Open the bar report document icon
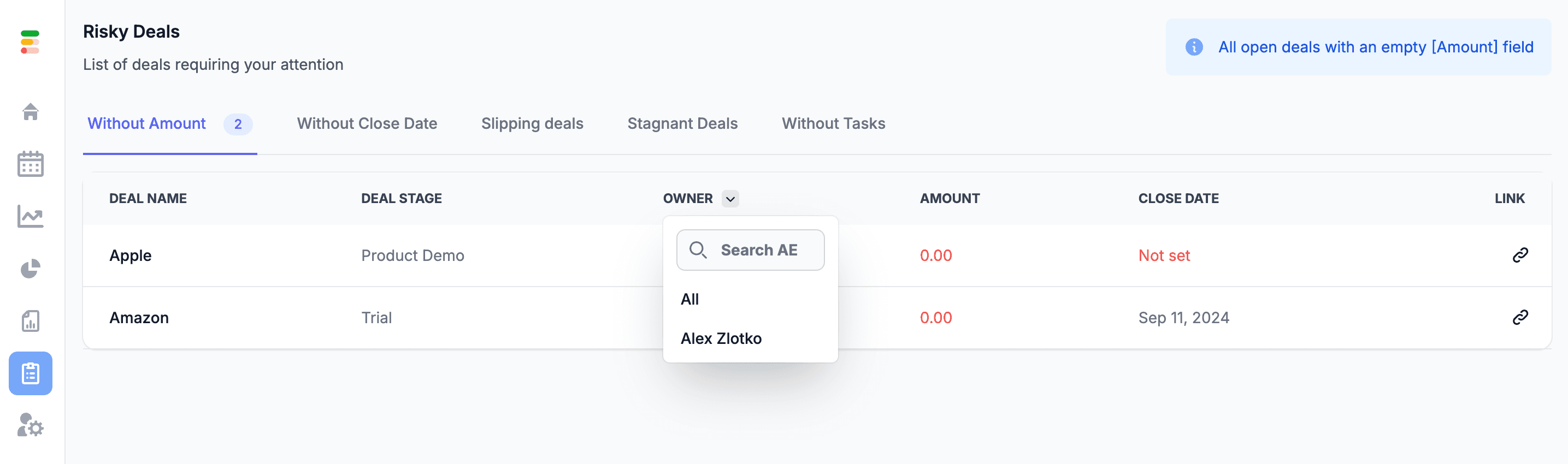This screenshot has height=464, width=1568. click(31, 320)
